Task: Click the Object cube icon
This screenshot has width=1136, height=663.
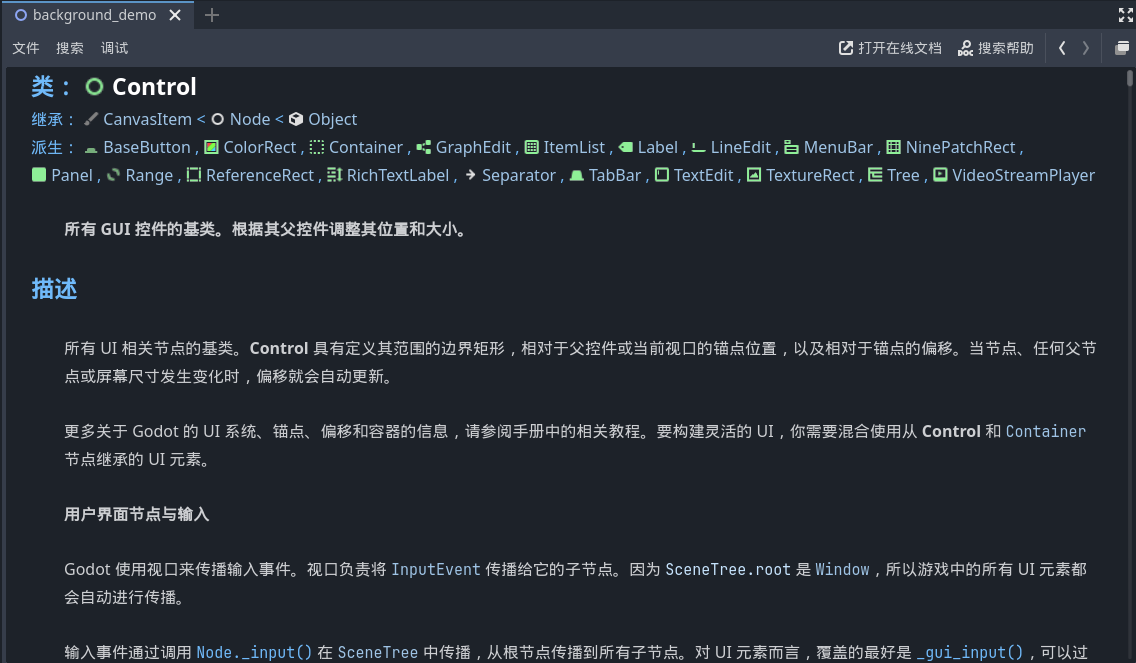Action: click(x=296, y=119)
